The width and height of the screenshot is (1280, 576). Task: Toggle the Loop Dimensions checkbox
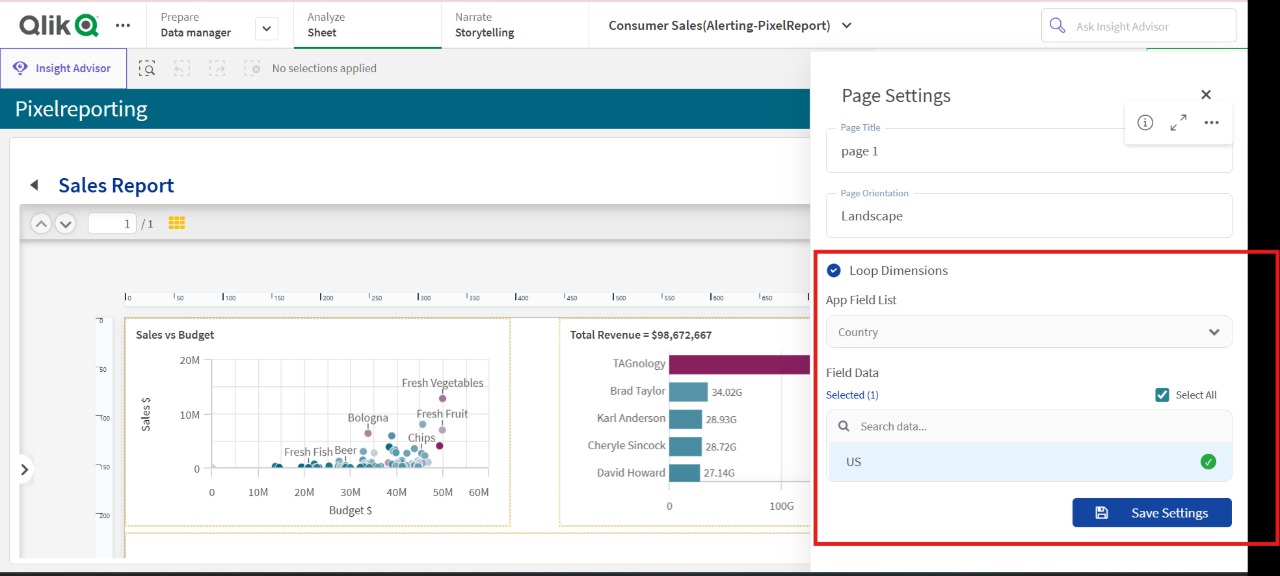pos(833,270)
